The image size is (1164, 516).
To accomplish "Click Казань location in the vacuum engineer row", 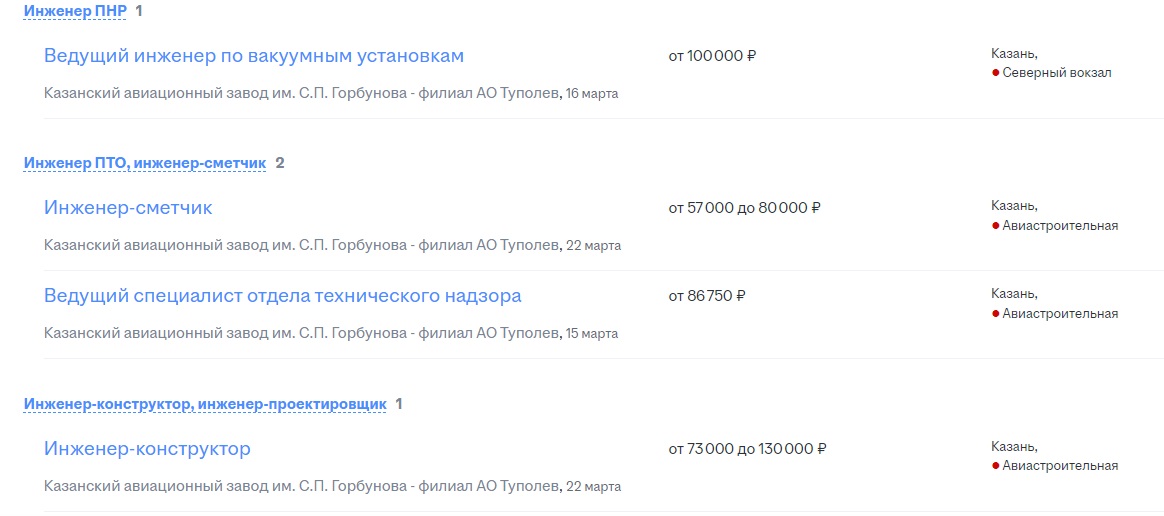I will click(1014, 53).
